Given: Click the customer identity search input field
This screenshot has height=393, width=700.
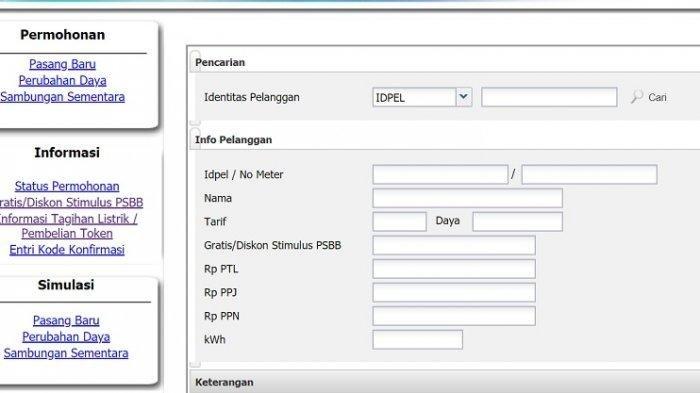Looking at the screenshot, I should click(549, 97).
